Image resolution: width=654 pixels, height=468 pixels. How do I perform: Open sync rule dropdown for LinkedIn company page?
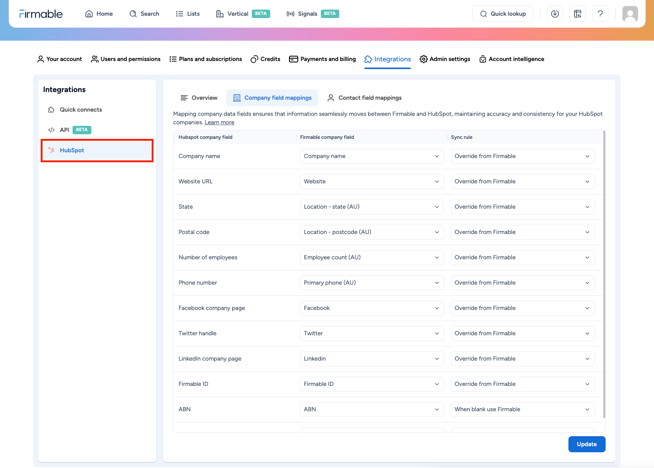[x=522, y=359]
